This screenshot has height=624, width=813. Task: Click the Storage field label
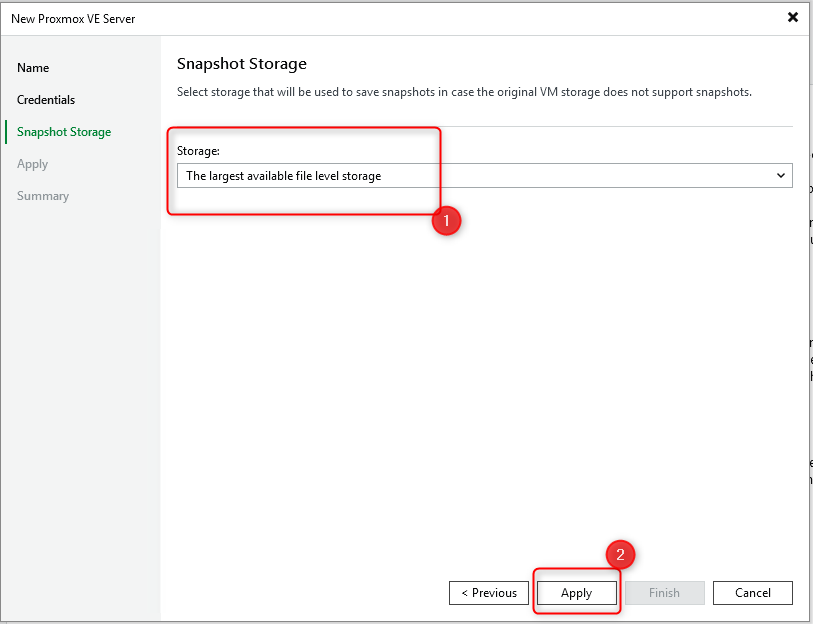[198, 150]
